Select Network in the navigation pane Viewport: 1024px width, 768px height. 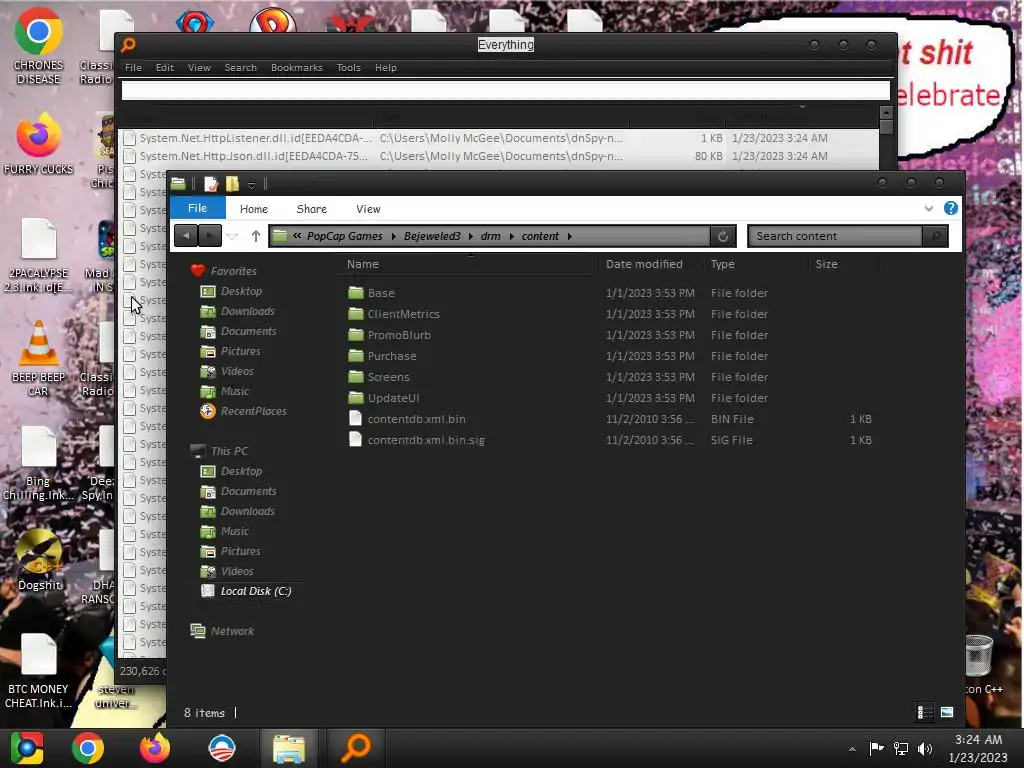point(232,631)
